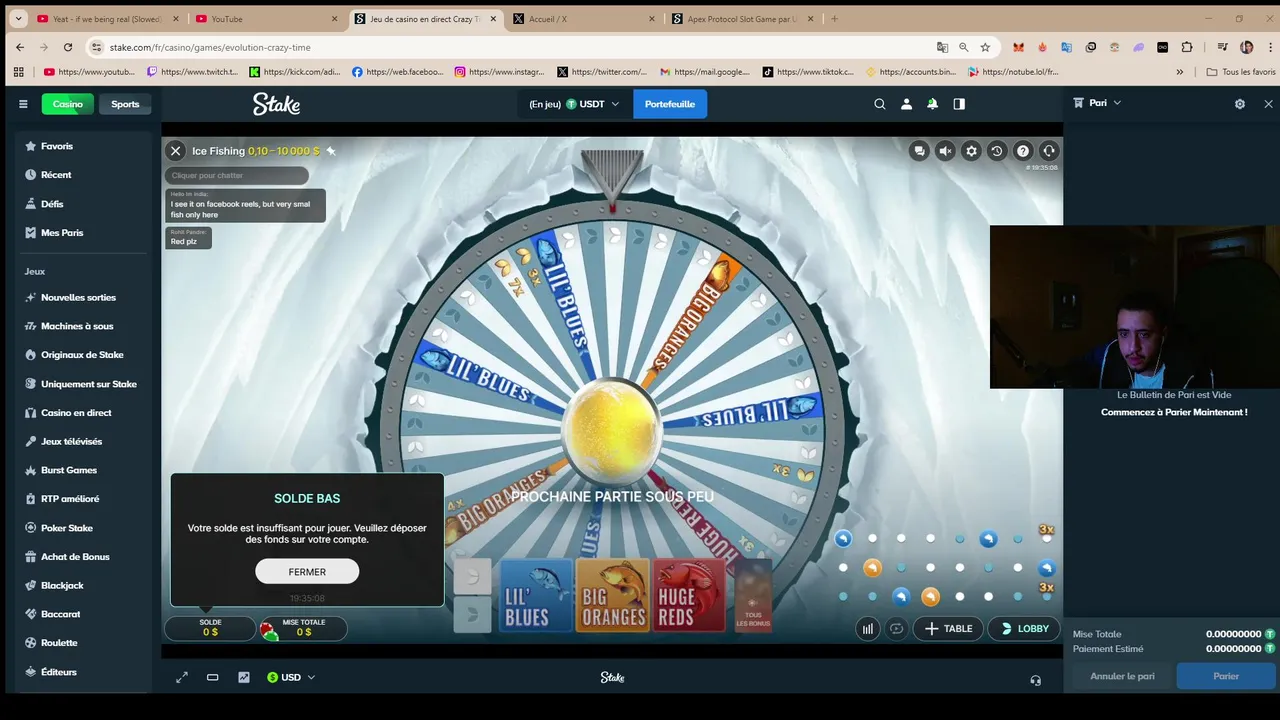Toggle the bet slip sidebar icon

[x=959, y=104]
